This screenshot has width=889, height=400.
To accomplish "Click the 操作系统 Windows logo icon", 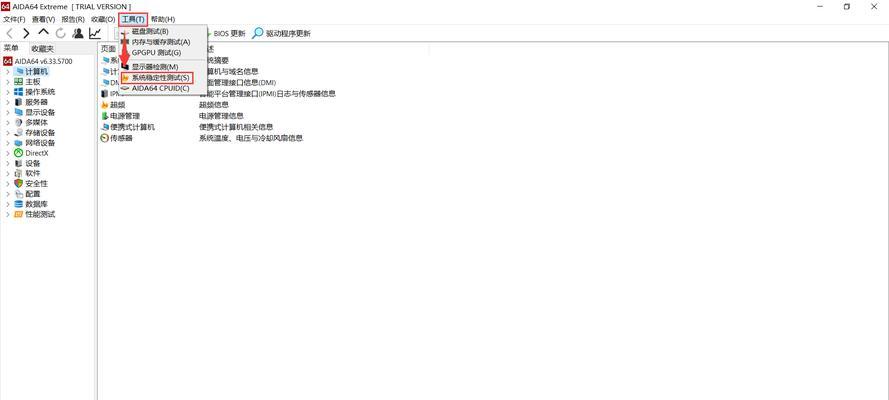I will pyautogui.click(x=19, y=92).
